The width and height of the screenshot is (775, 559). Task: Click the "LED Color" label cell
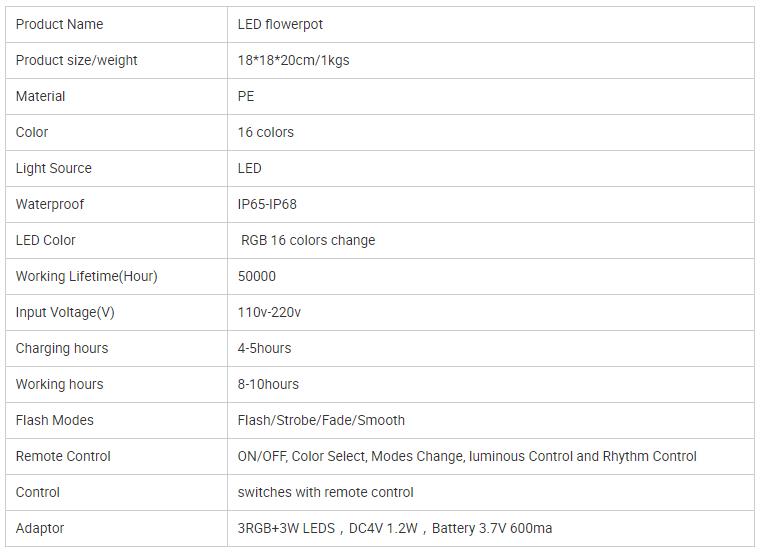45,240
